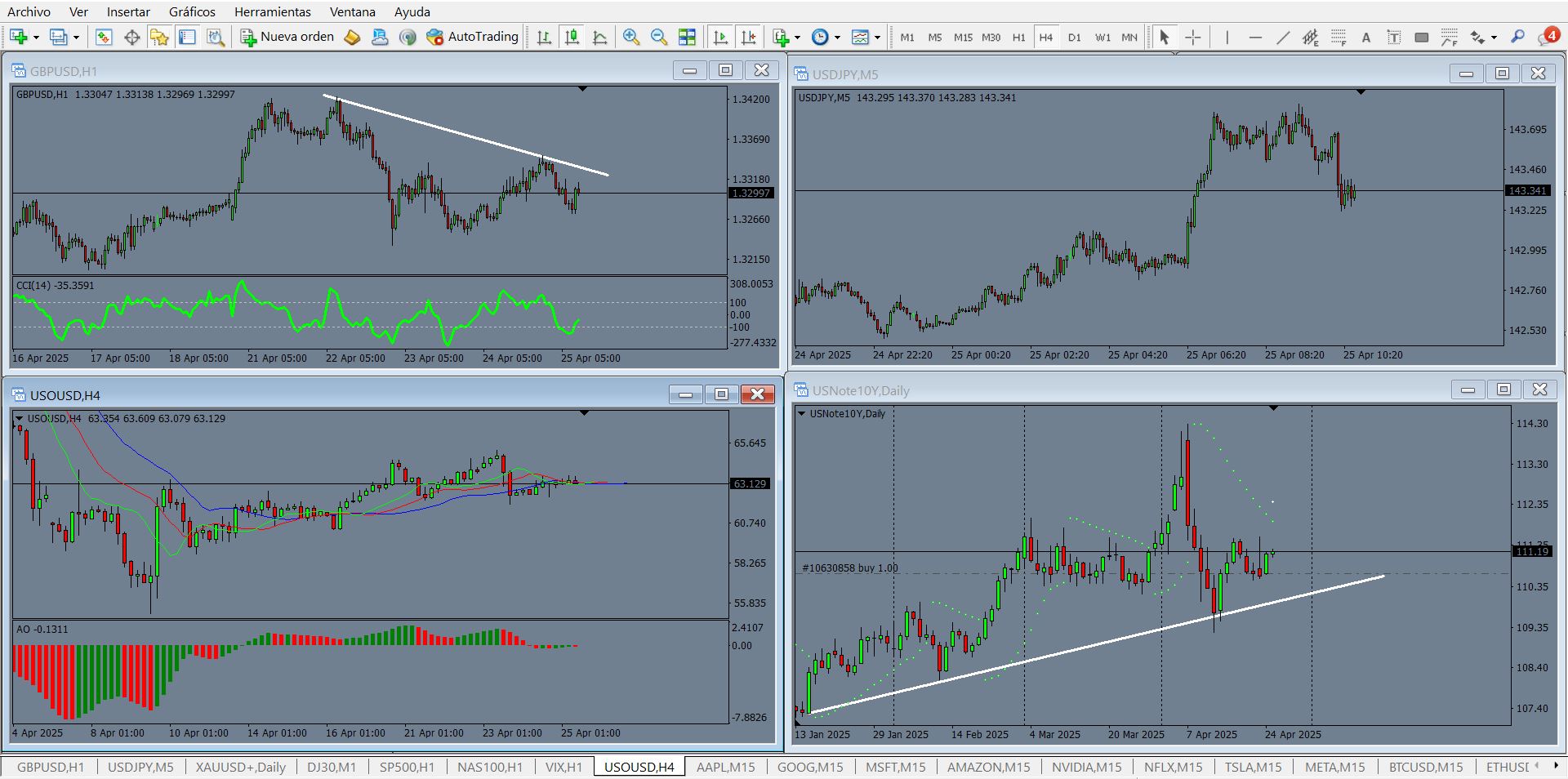Select the crosshair cursor tool

[1193, 37]
